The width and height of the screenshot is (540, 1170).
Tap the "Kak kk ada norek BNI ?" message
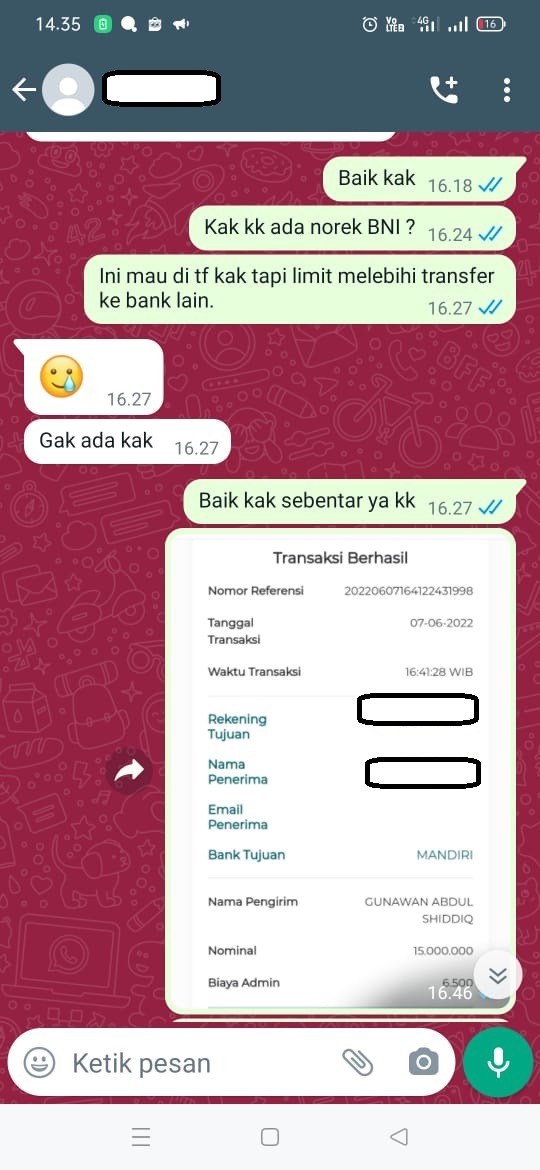352,228
